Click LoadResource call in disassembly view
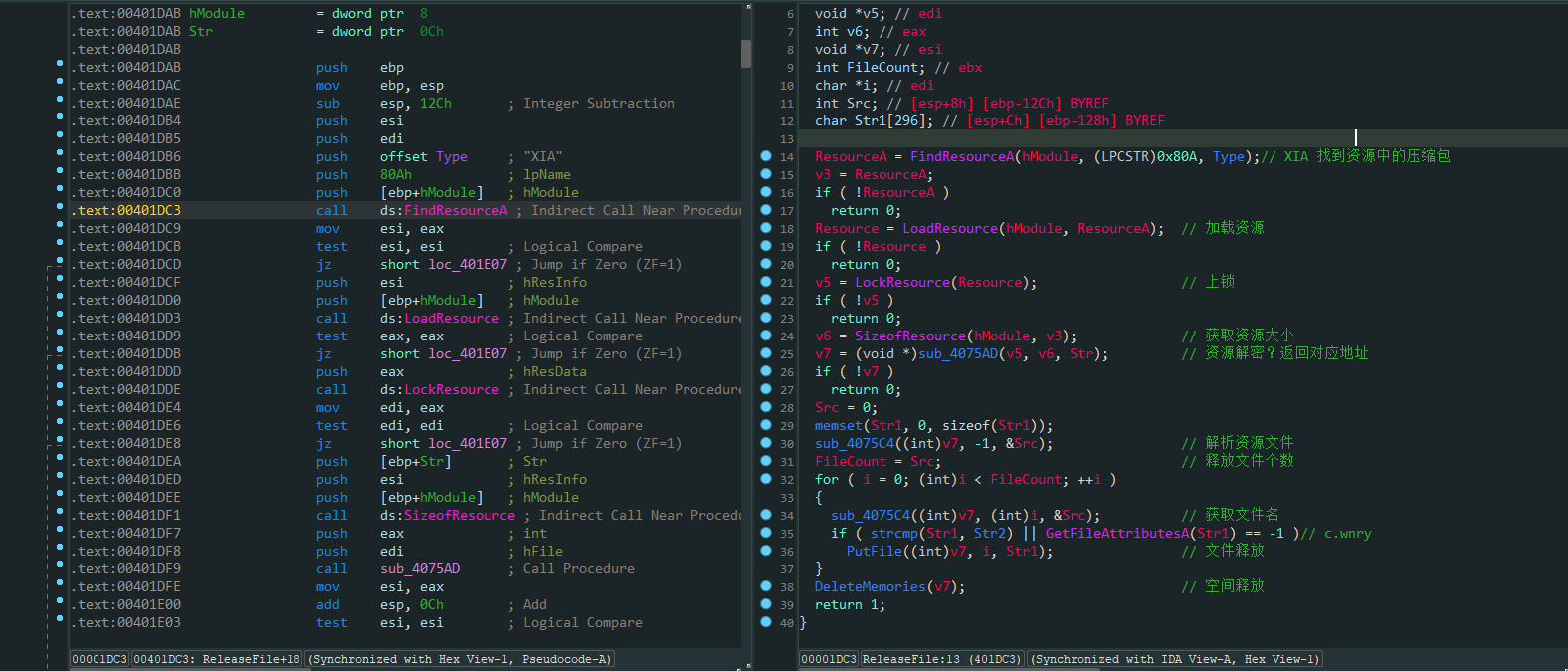Viewport: 1568px width, 671px height. pos(452,318)
